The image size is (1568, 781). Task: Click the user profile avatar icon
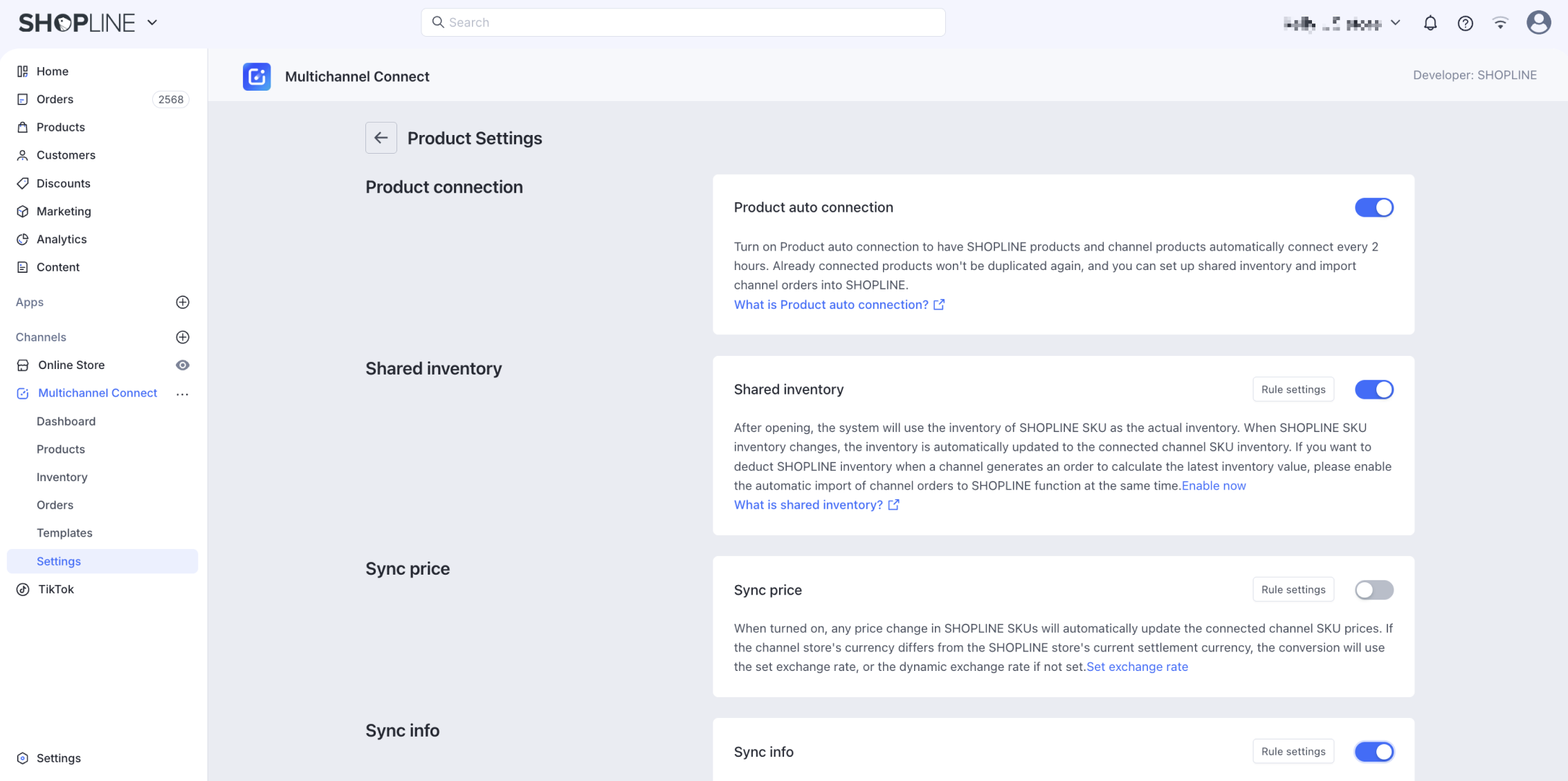pos(1538,23)
